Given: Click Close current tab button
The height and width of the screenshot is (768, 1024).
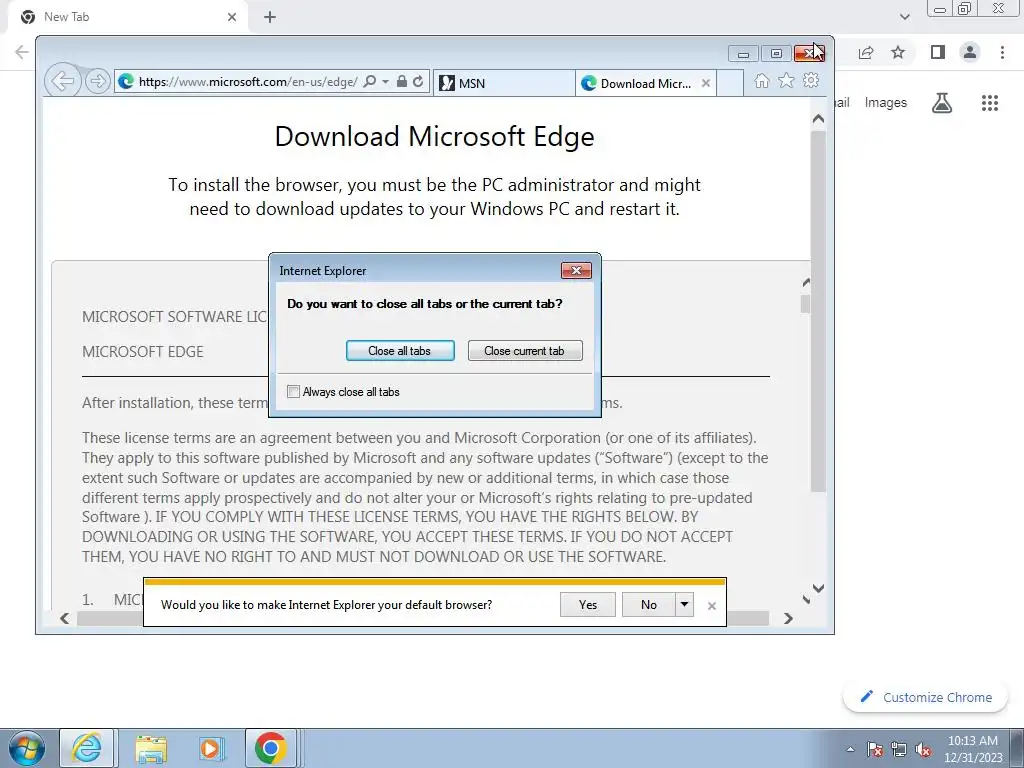Looking at the screenshot, I should (x=524, y=351).
